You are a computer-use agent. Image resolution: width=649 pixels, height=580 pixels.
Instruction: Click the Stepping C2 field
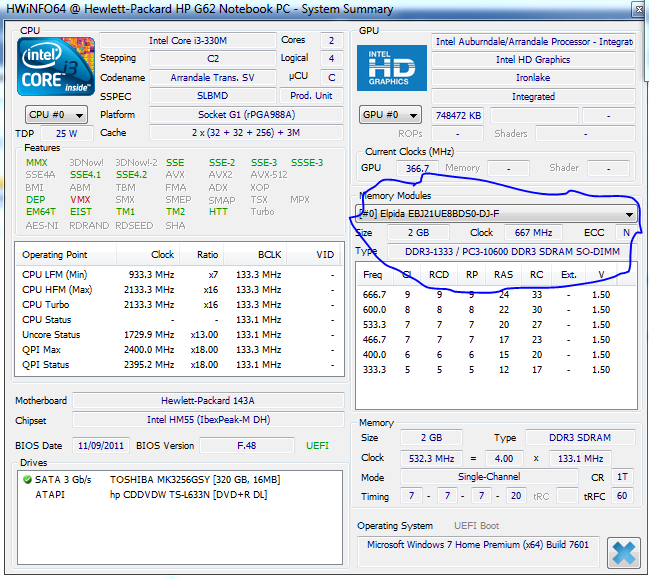coord(213,58)
